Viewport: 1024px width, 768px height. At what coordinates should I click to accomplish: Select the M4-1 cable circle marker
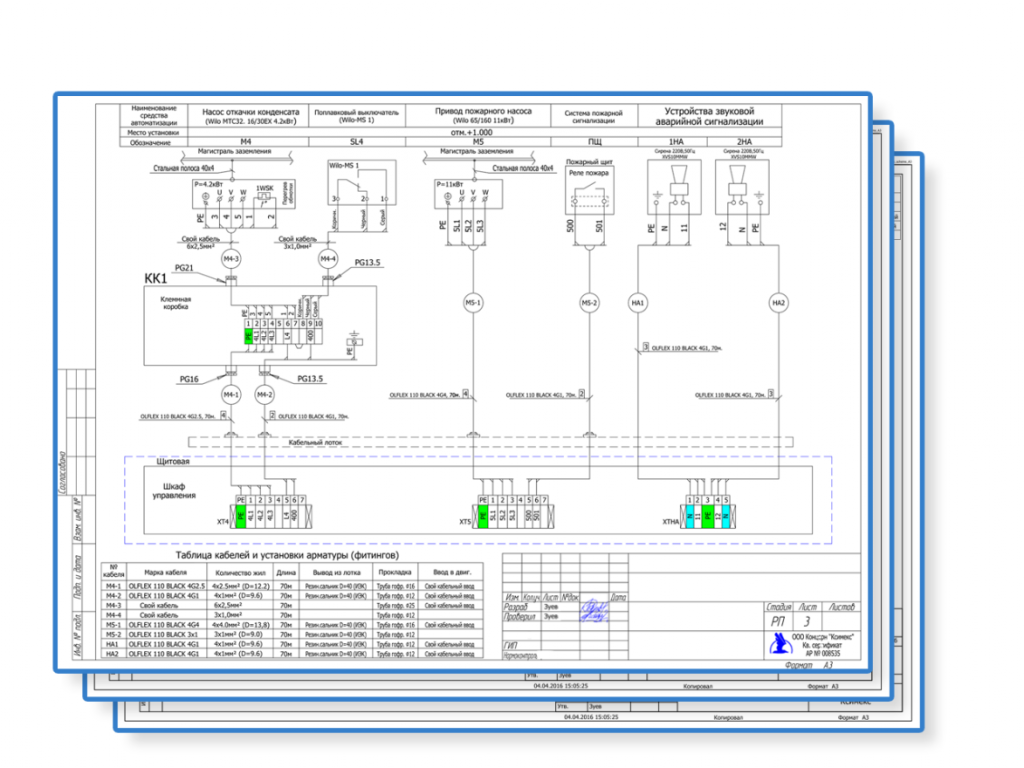[x=231, y=394]
